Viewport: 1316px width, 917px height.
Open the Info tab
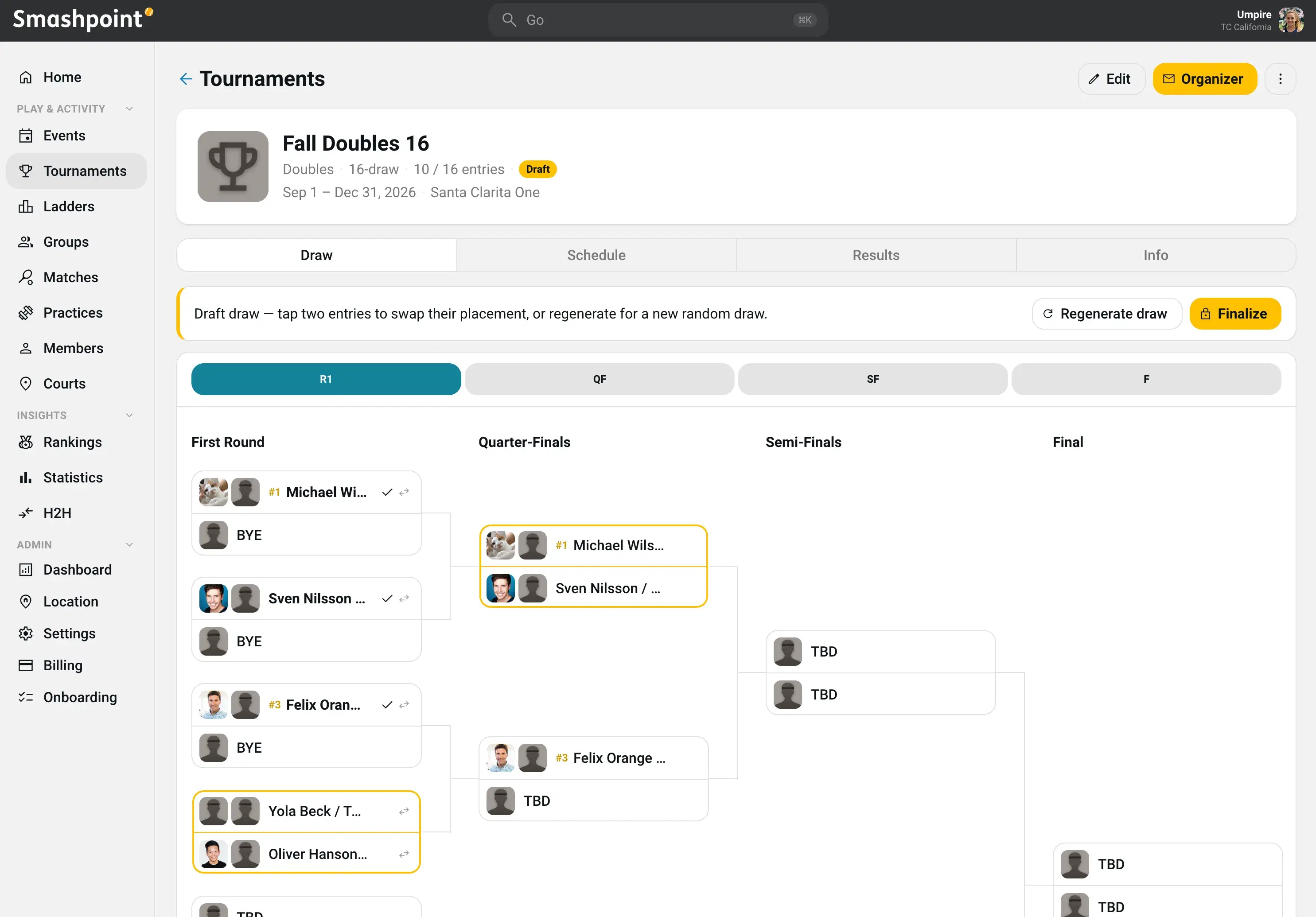(1156, 256)
